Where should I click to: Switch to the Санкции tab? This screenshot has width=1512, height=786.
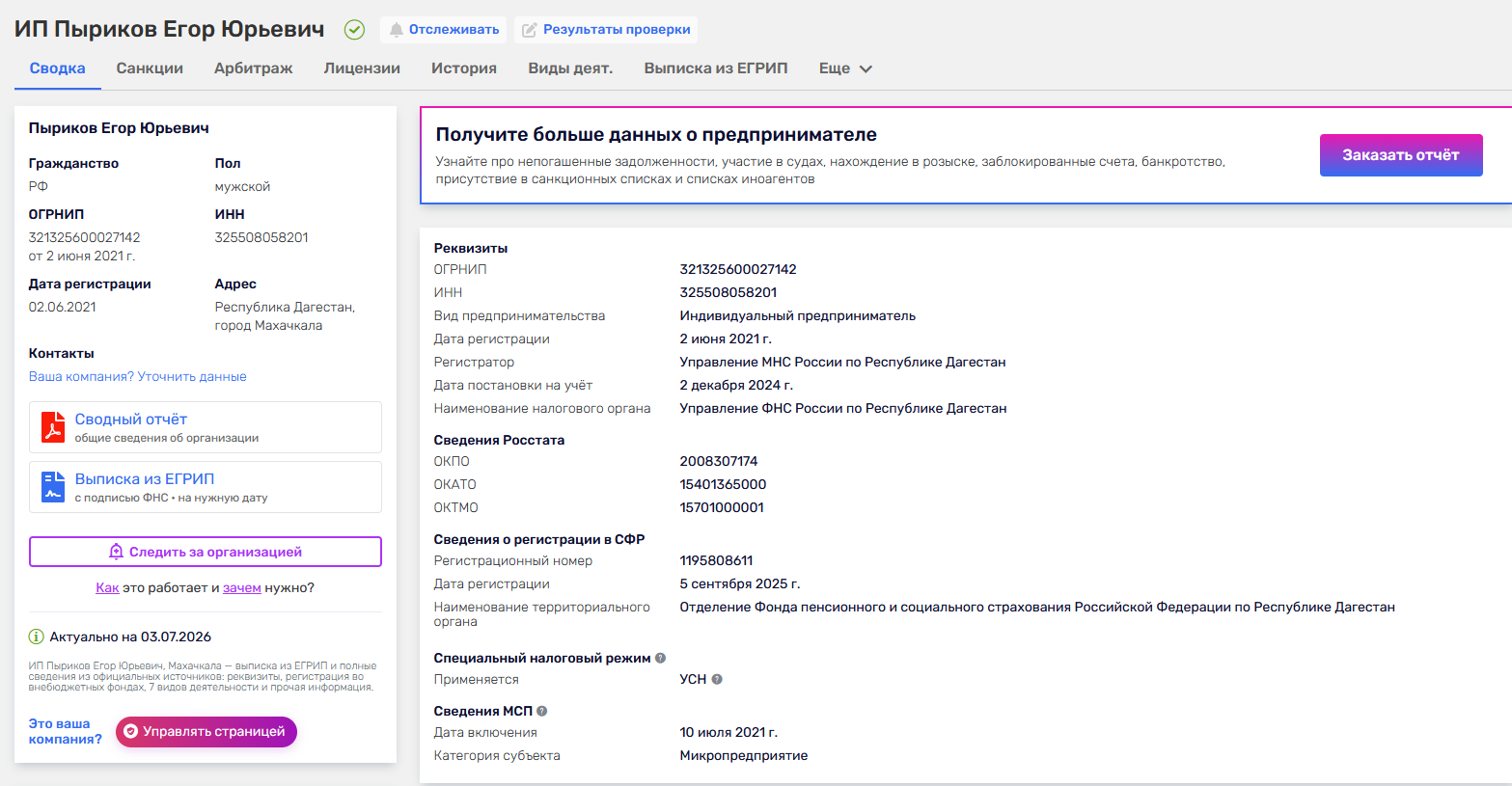150,68
